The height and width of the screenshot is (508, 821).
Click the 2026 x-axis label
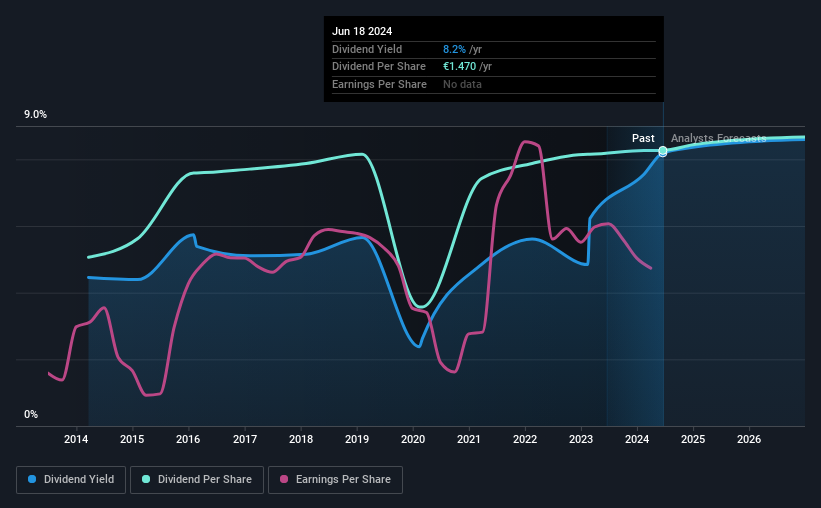(749, 439)
